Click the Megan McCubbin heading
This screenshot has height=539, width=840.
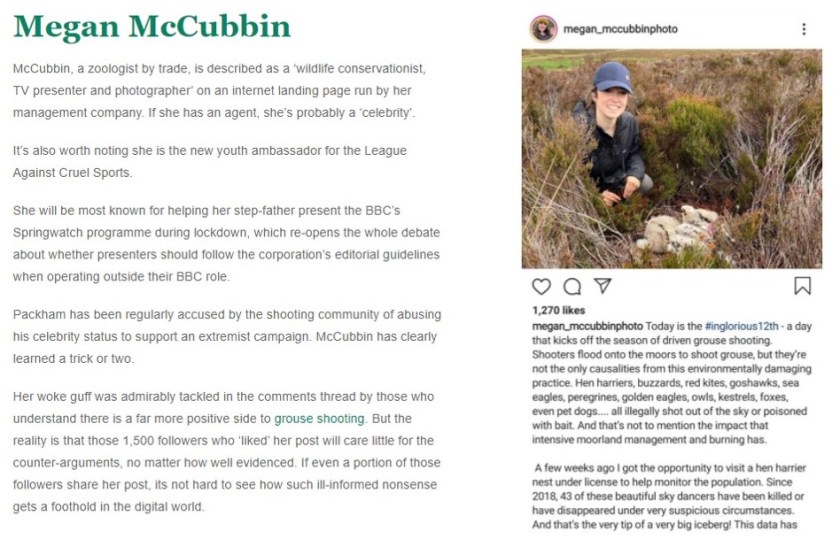click(152, 27)
